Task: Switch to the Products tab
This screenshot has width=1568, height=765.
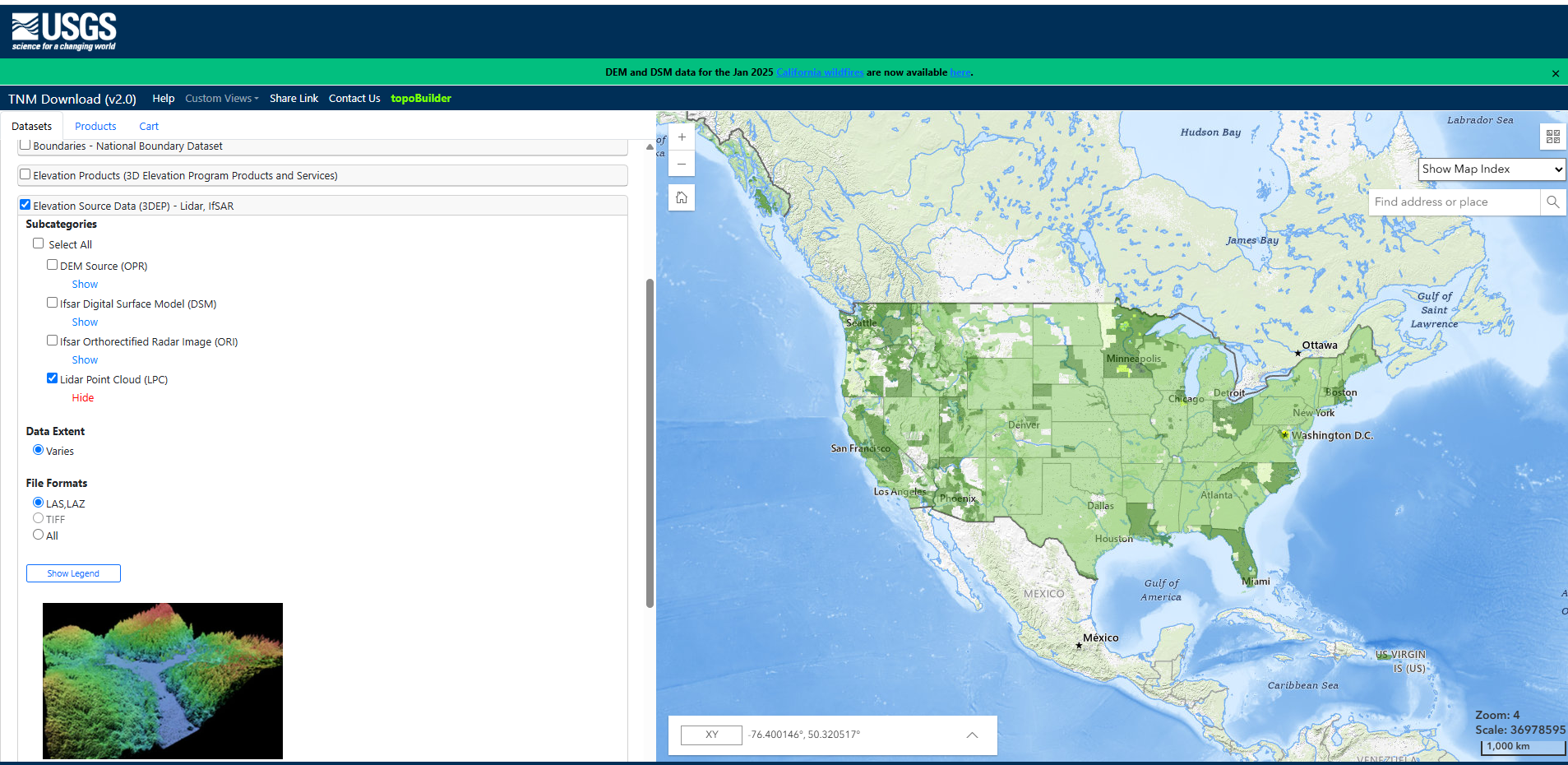Action: tap(95, 127)
